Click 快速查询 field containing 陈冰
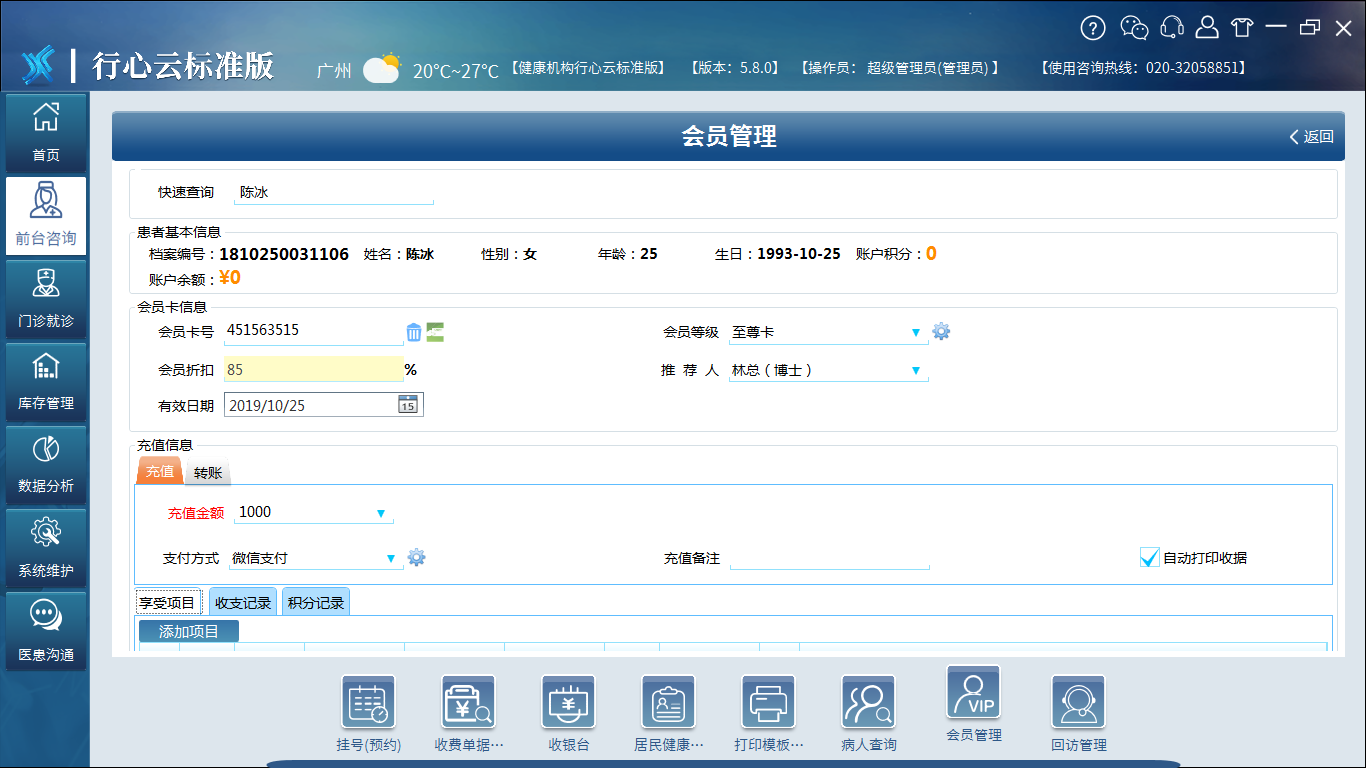The image size is (1366, 768). tap(334, 192)
